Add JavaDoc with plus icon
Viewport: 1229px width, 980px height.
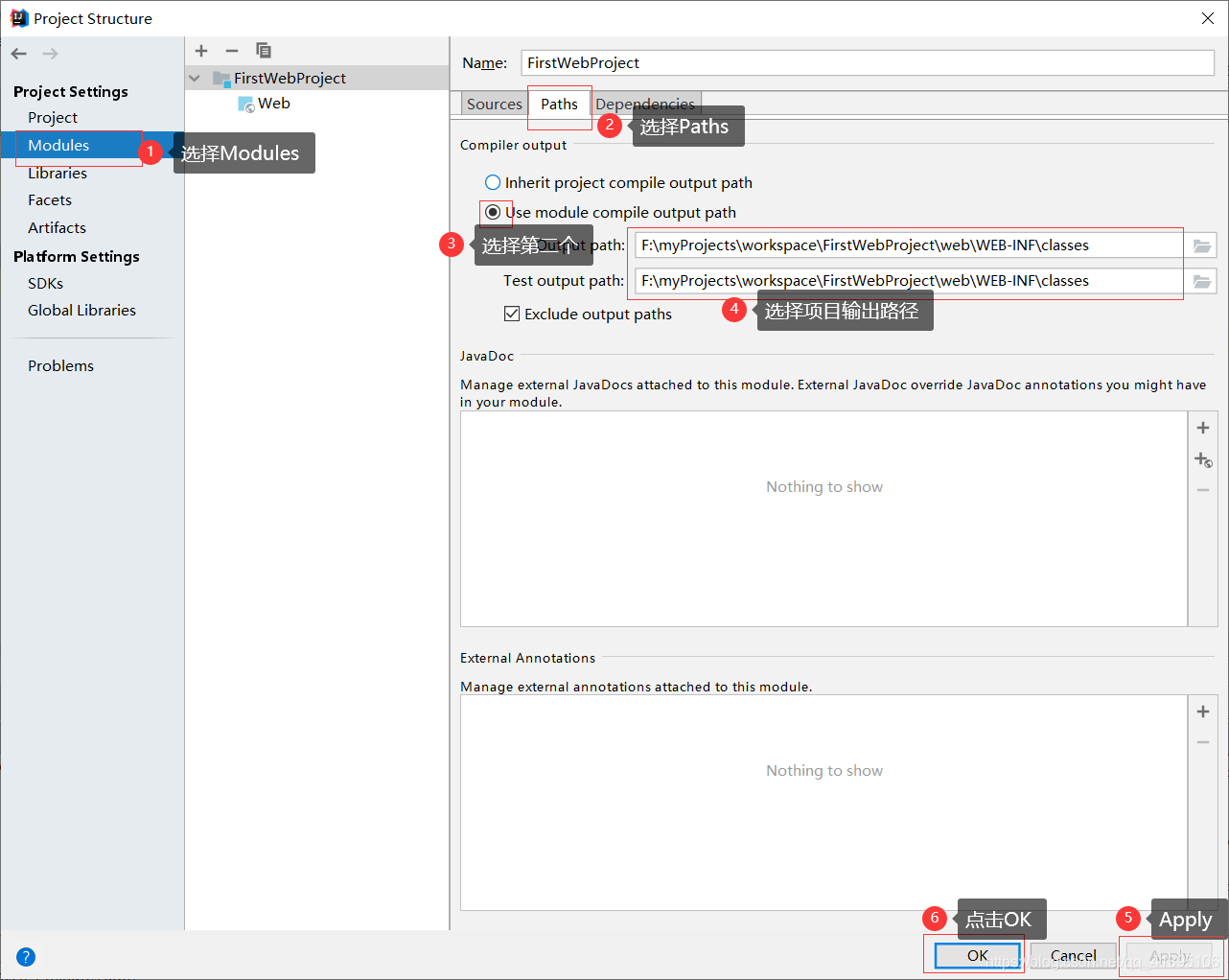tap(1203, 428)
